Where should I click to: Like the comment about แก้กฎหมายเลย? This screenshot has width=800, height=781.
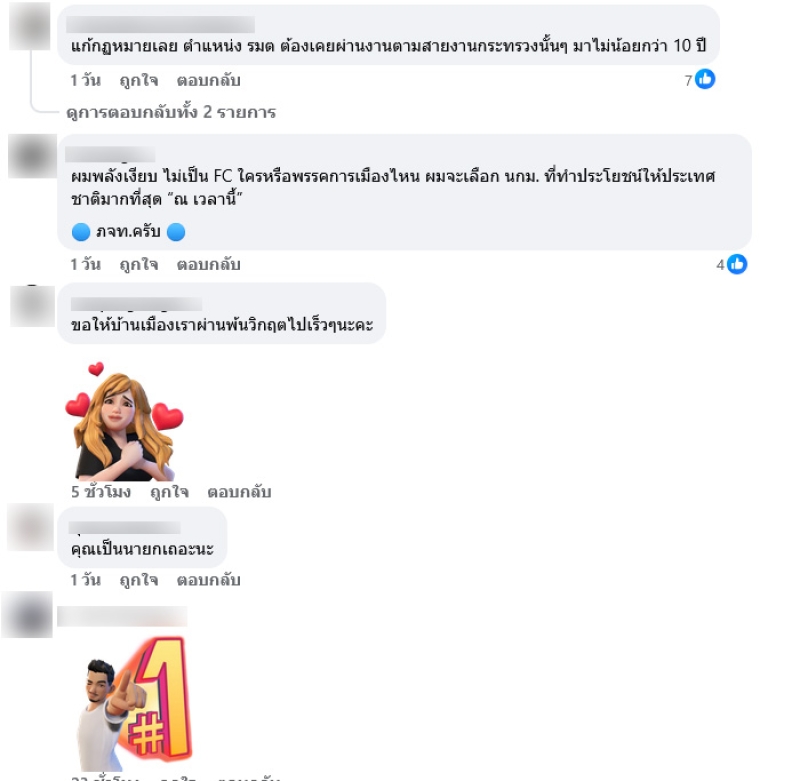138,81
